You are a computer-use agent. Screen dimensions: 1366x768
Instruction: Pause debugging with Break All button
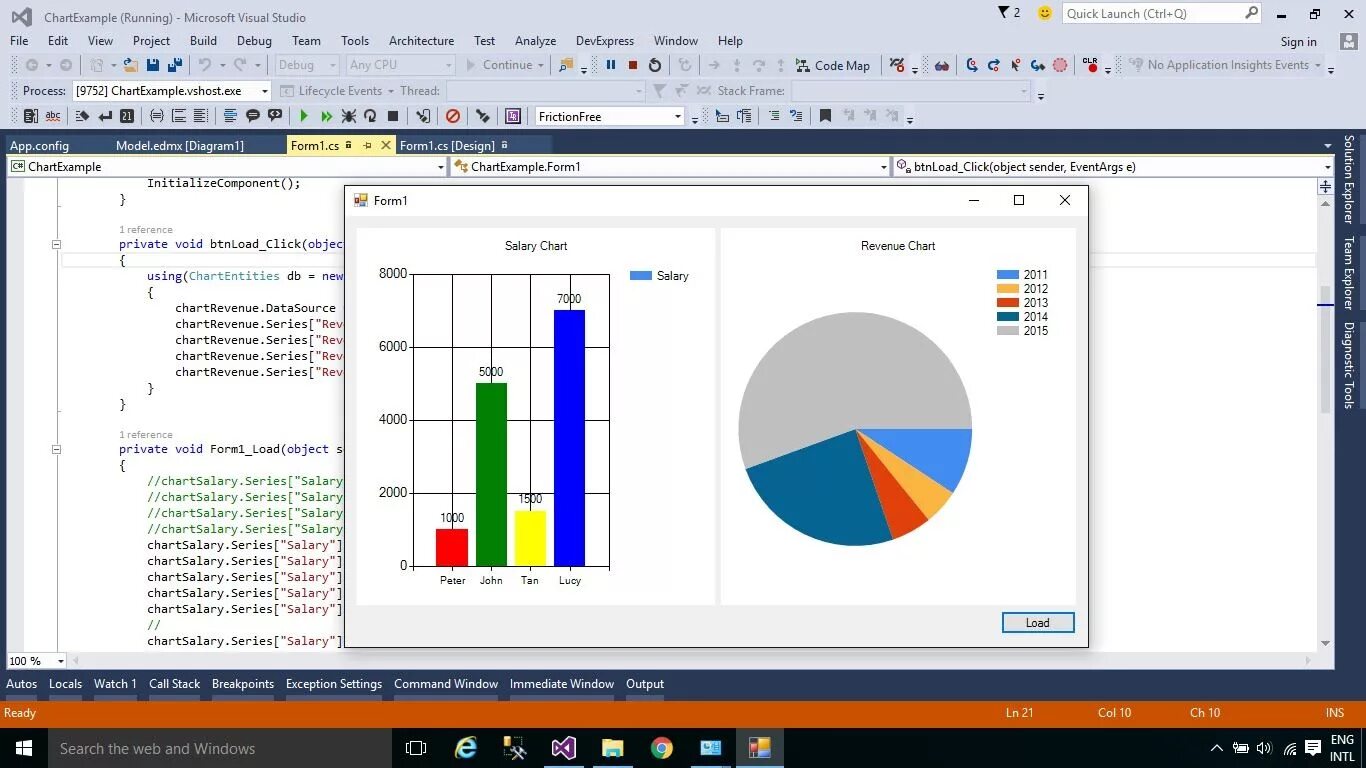coord(611,65)
